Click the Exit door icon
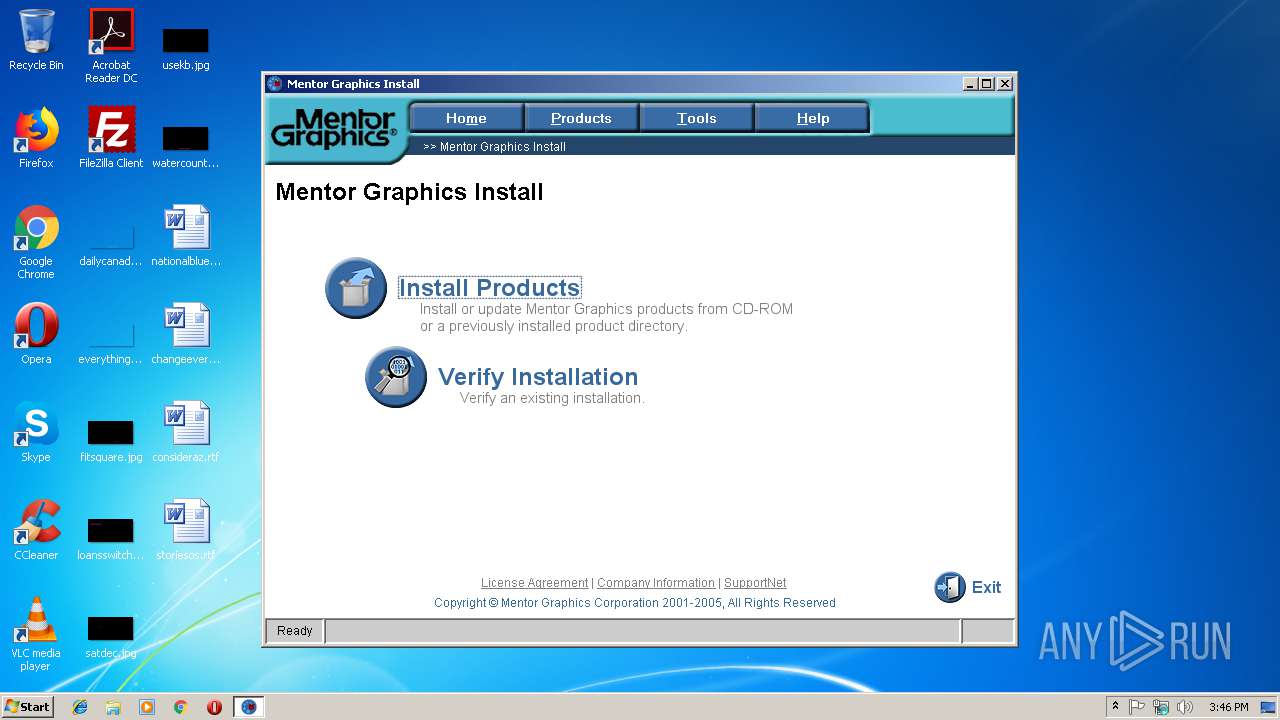Image resolution: width=1280 pixels, height=720 pixels. coord(950,587)
